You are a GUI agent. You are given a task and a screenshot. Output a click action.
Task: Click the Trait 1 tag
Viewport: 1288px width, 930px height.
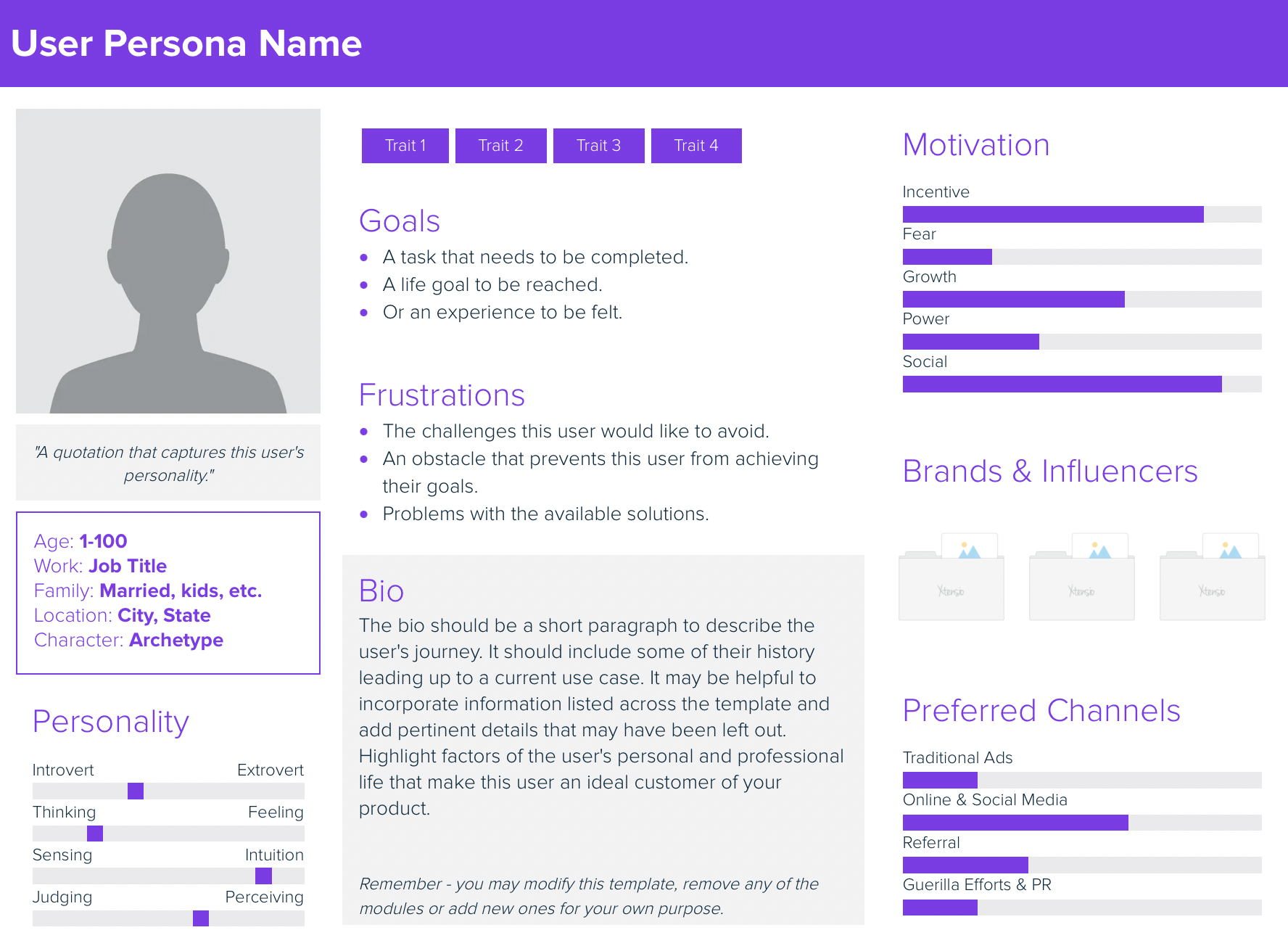click(405, 146)
